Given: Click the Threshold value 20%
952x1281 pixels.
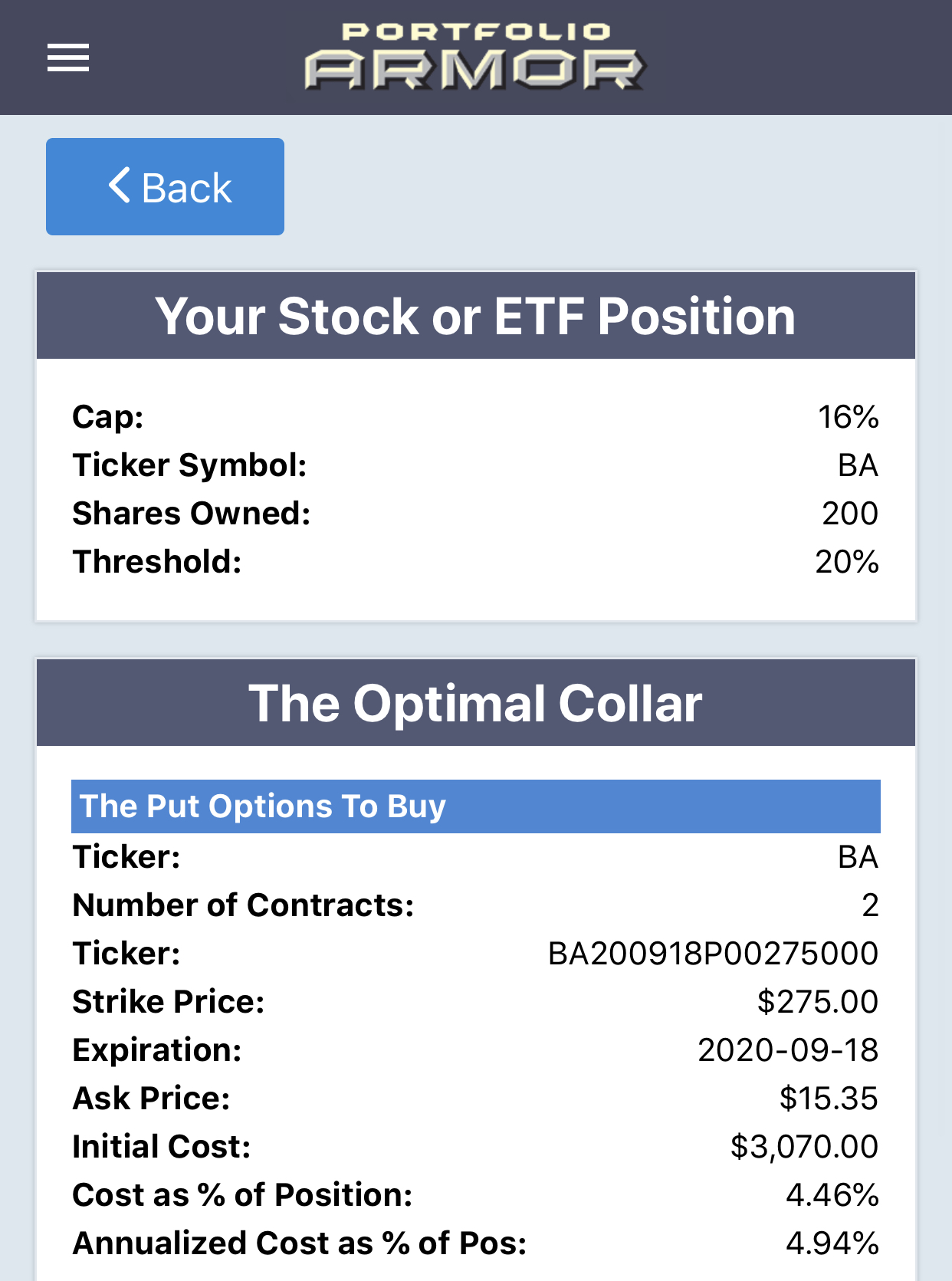Looking at the screenshot, I should click(847, 562).
